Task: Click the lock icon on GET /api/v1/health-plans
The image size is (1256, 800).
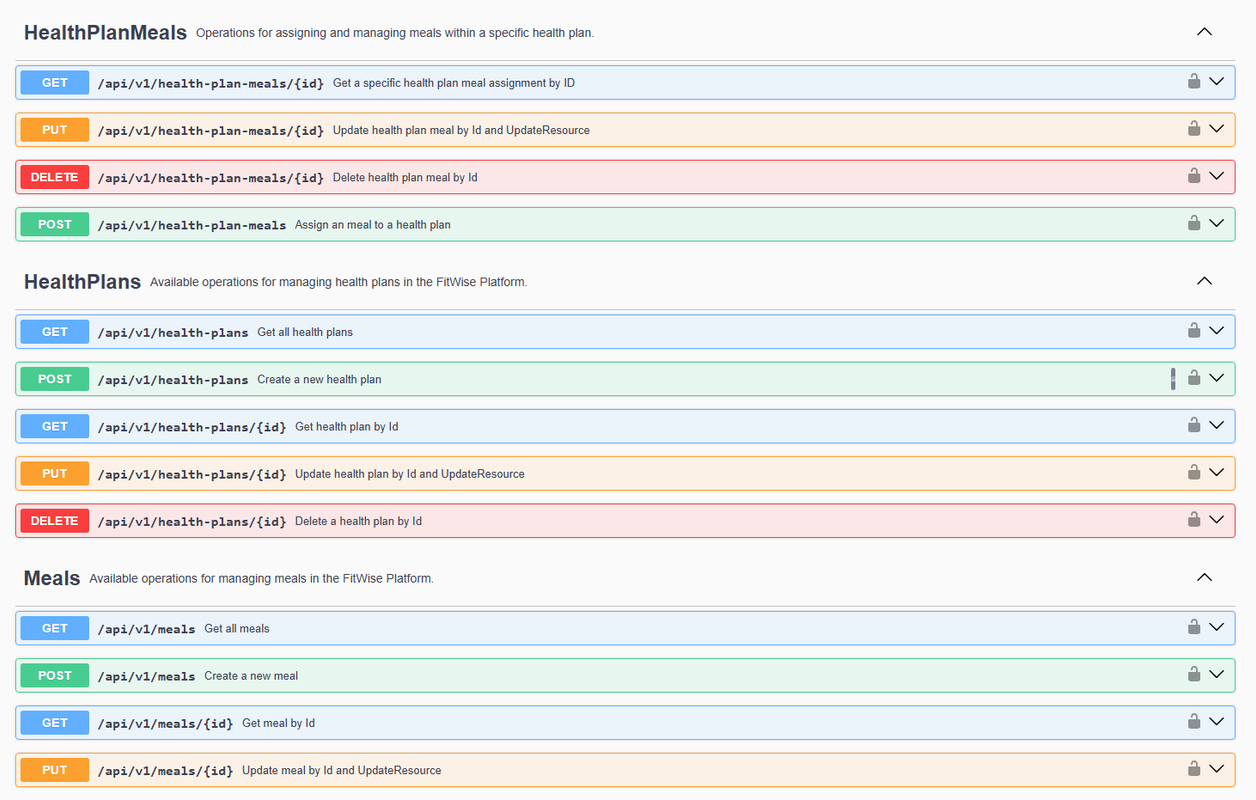Action: click(x=1194, y=330)
